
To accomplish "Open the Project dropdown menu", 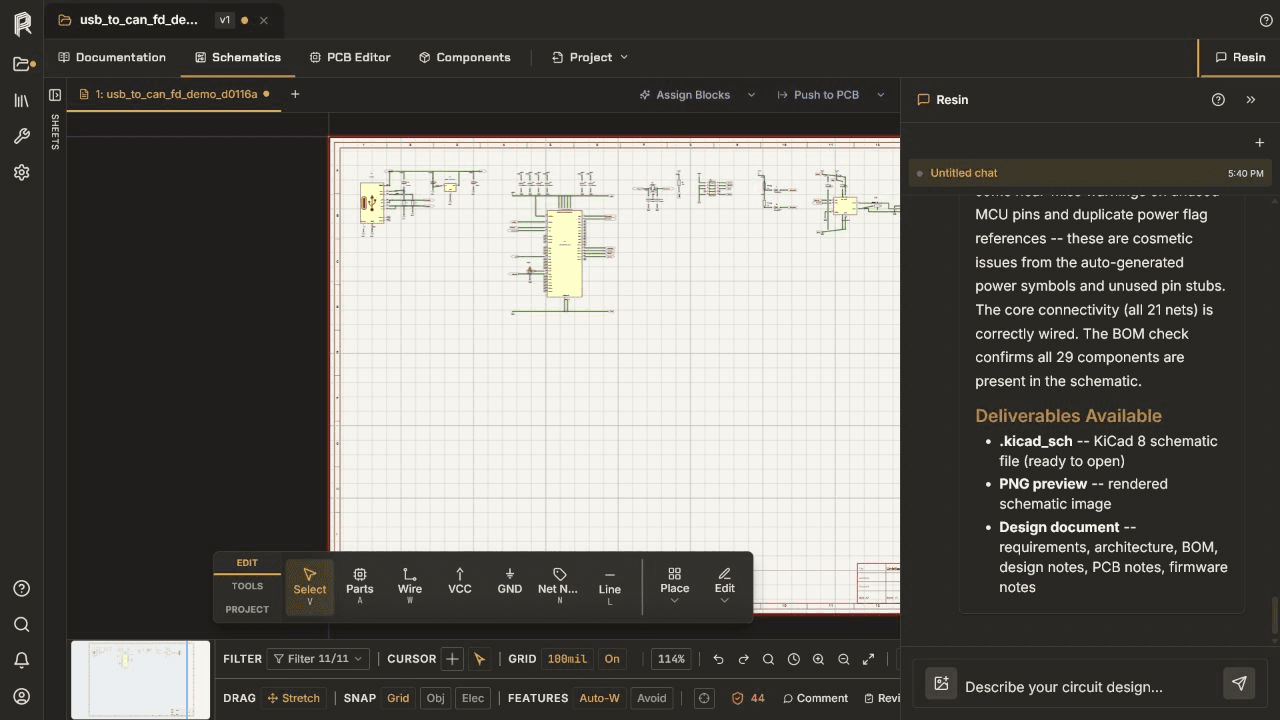I will pyautogui.click(x=590, y=57).
